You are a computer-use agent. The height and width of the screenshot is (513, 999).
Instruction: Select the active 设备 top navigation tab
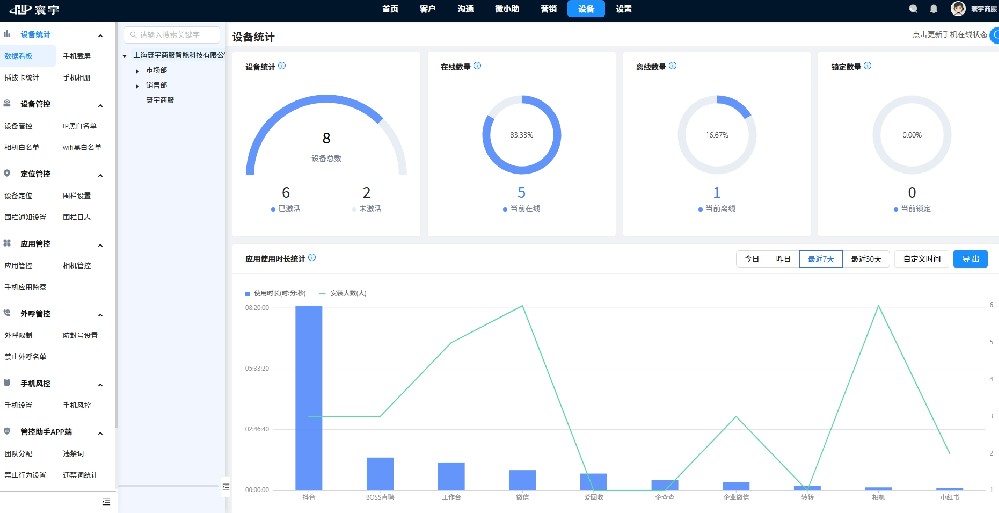(x=586, y=9)
